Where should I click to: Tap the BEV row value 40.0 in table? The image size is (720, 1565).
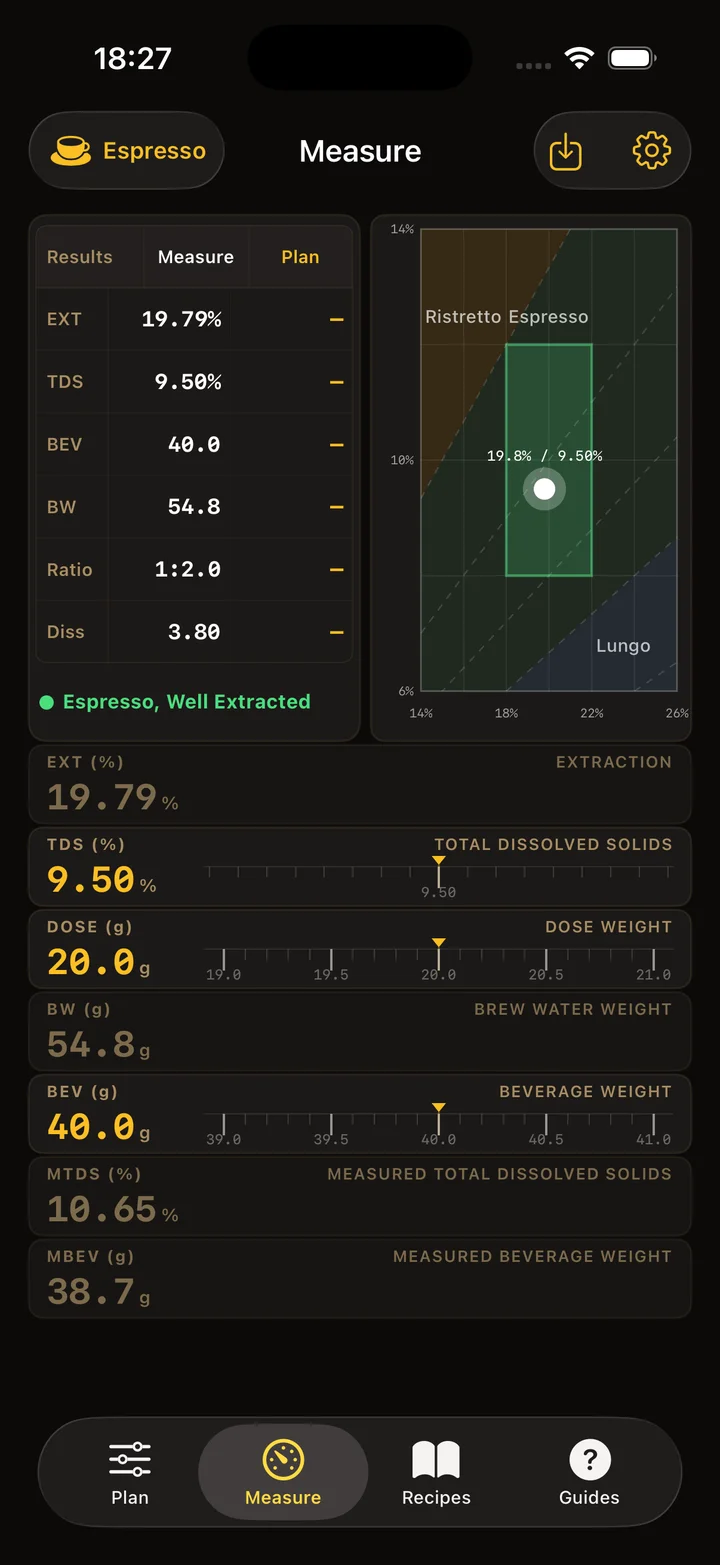click(194, 444)
